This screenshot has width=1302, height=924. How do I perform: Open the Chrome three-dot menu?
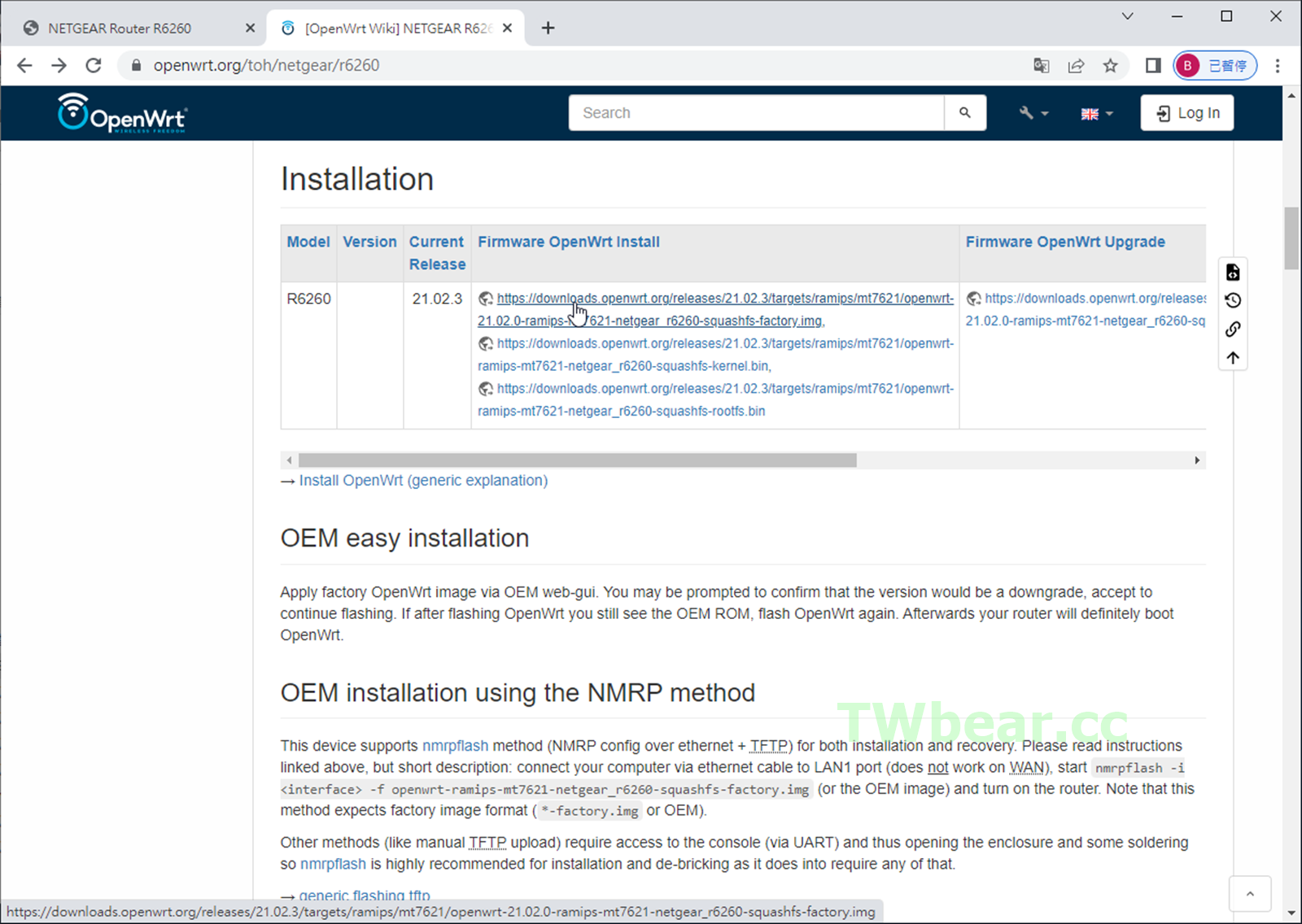tap(1278, 66)
